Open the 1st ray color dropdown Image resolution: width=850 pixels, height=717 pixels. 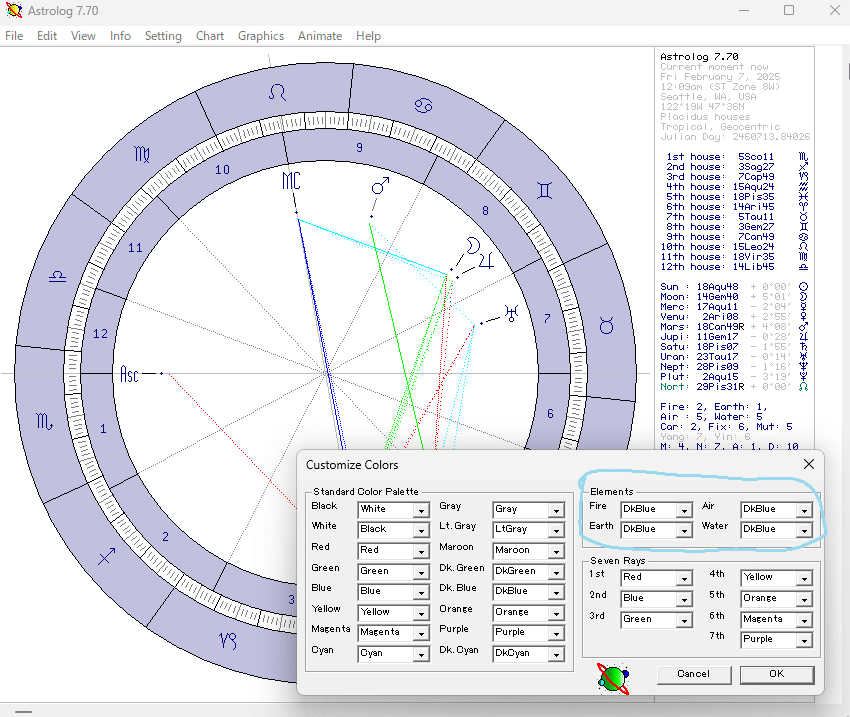684,579
